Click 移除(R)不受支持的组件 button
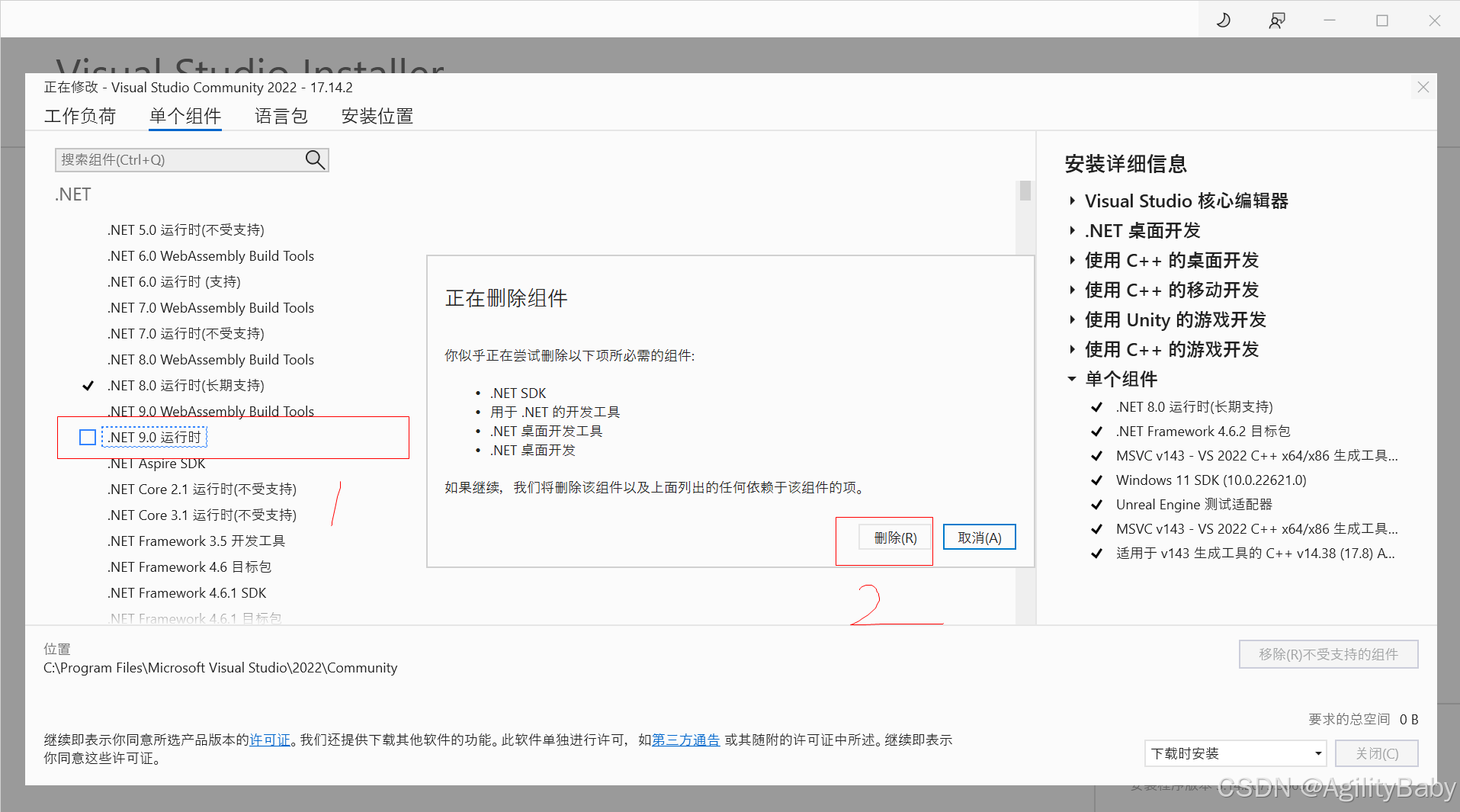Image resolution: width=1460 pixels, height=812 pixels. 1328,654
